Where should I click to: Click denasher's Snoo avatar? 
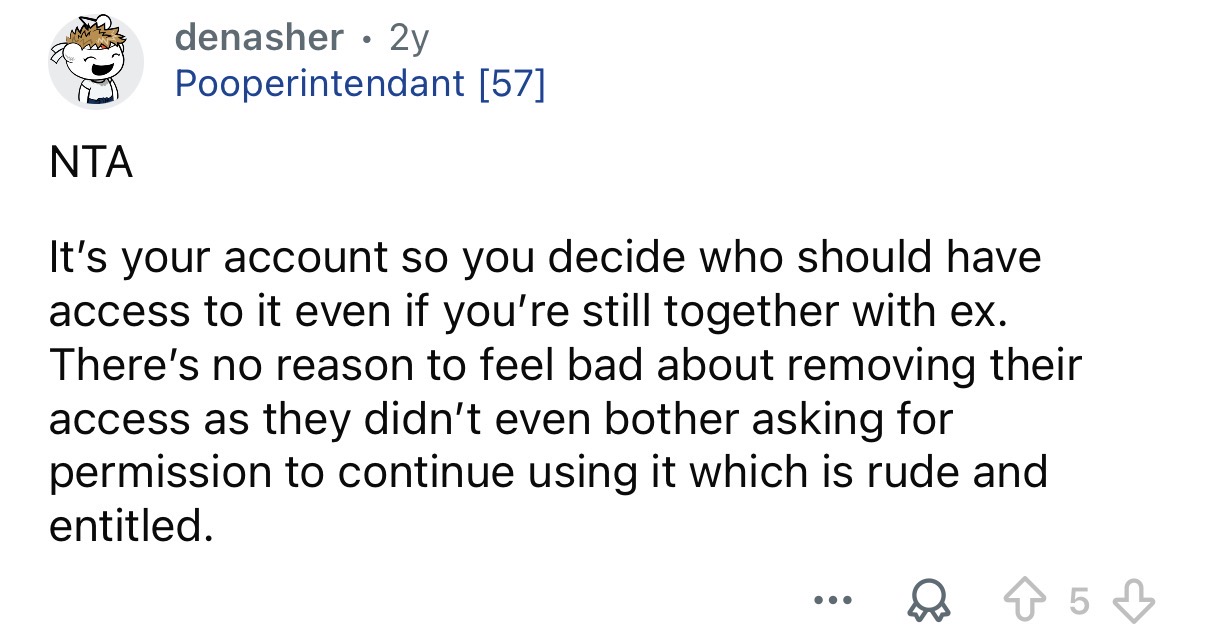[97, 61]
